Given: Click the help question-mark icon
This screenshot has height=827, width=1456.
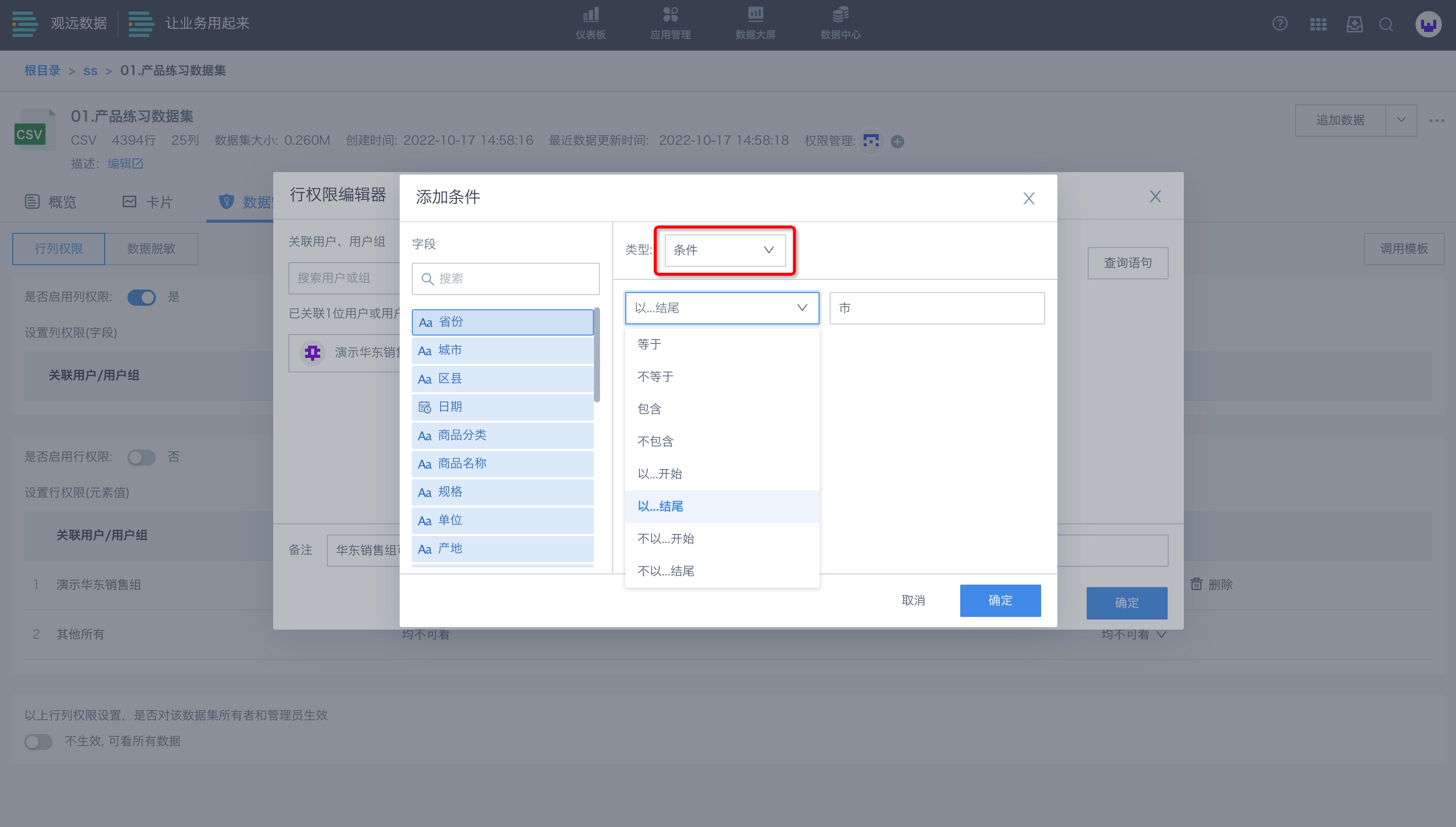Looking at the screenshot, I should tap(1279, 24).
